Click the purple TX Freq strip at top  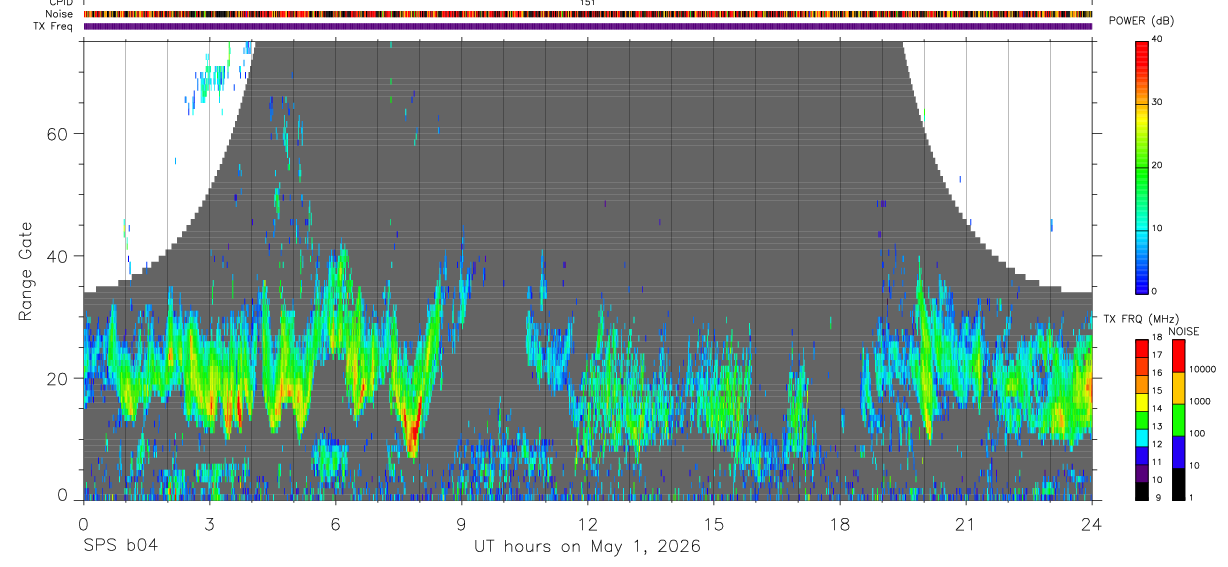pos(588,26)
